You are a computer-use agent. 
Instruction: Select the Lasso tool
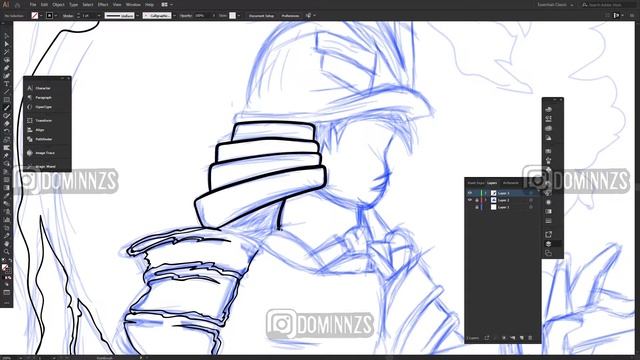pos(7,60)
